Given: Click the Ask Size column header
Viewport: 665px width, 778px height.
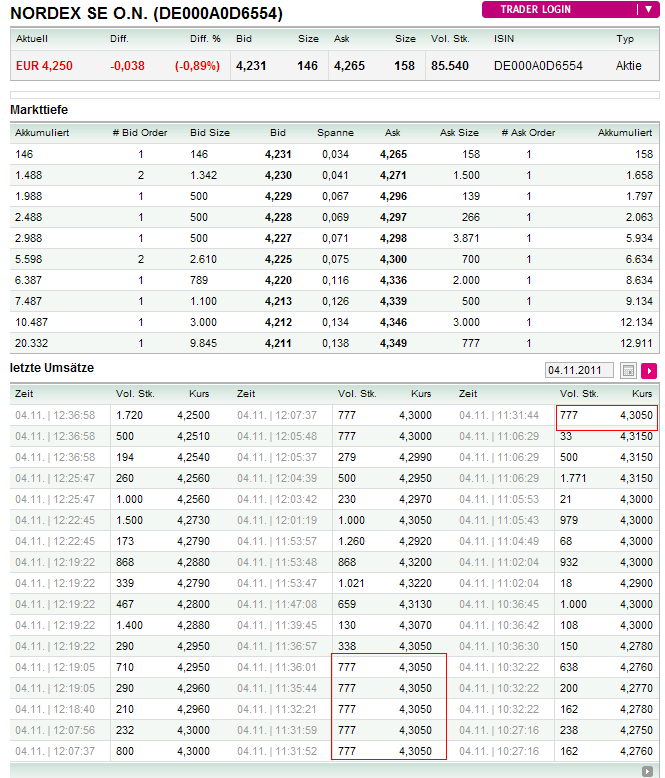Looking at the screenshot, I should pos(459,132).
